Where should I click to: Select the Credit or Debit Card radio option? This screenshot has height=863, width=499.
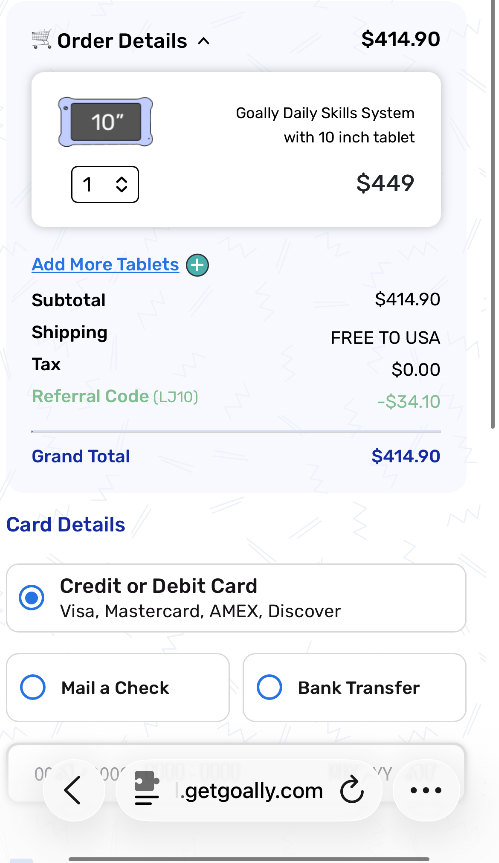(31, 598)
